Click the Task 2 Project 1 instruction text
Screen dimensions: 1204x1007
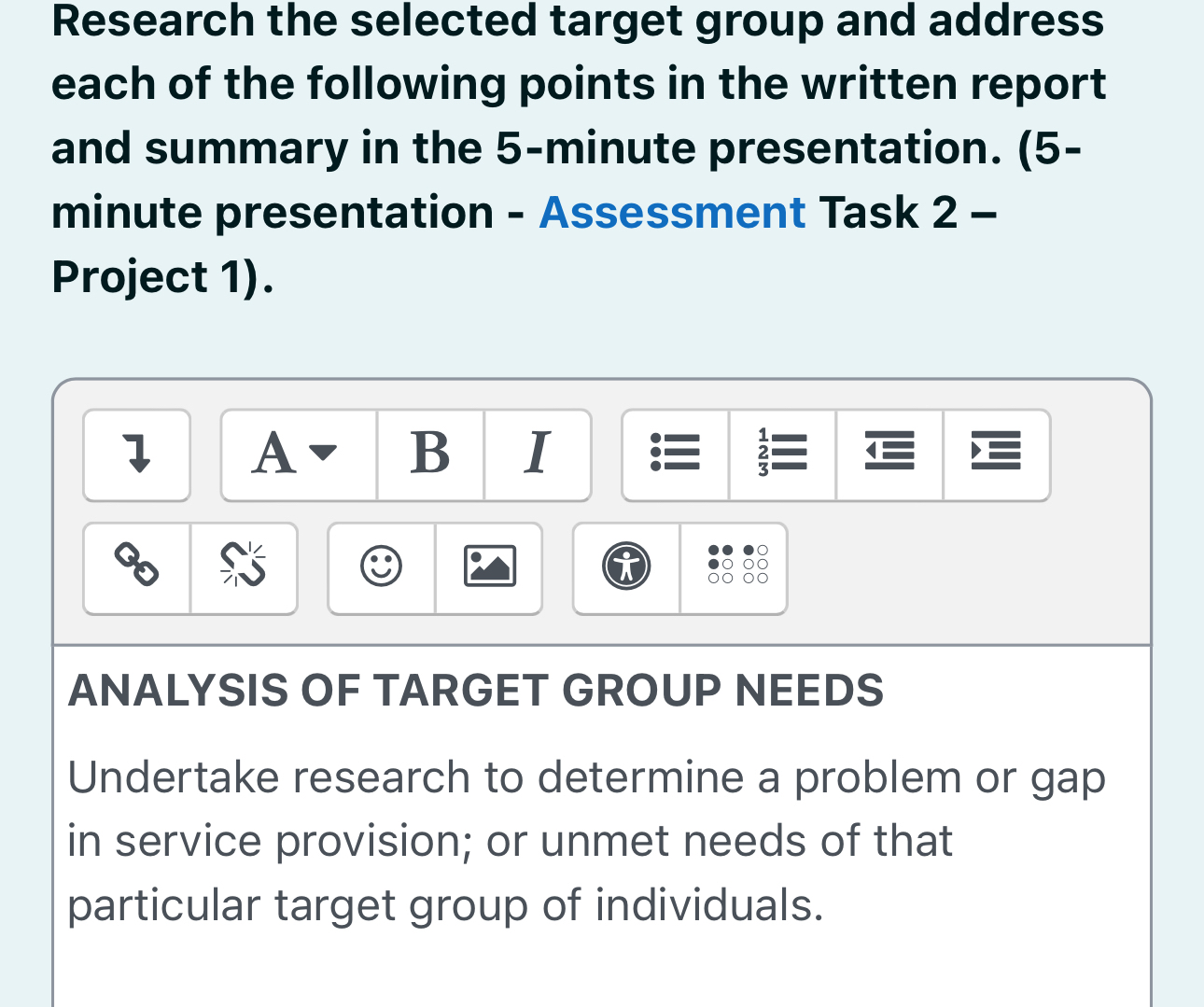click(907, 212)
